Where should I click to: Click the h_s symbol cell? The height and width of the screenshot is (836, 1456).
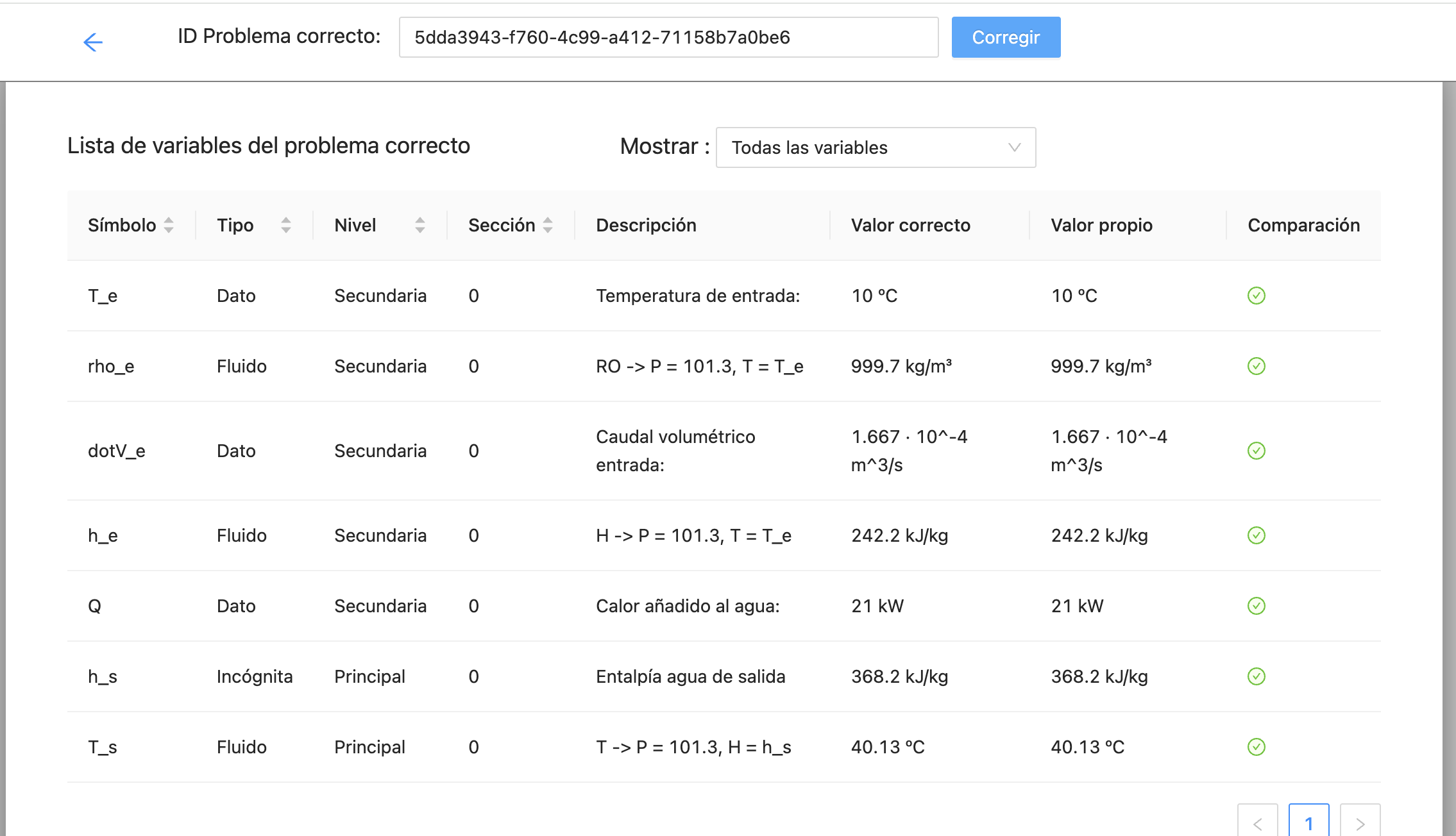click(x=103, y=676)
